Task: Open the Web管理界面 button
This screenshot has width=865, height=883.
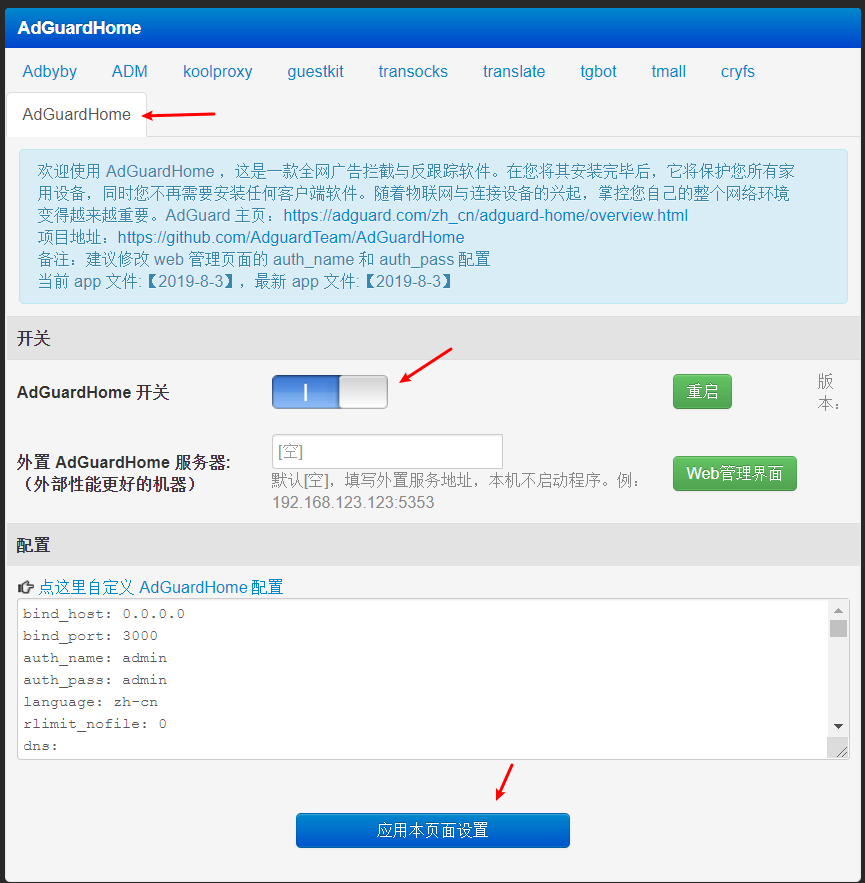Action: click(734, 473)
